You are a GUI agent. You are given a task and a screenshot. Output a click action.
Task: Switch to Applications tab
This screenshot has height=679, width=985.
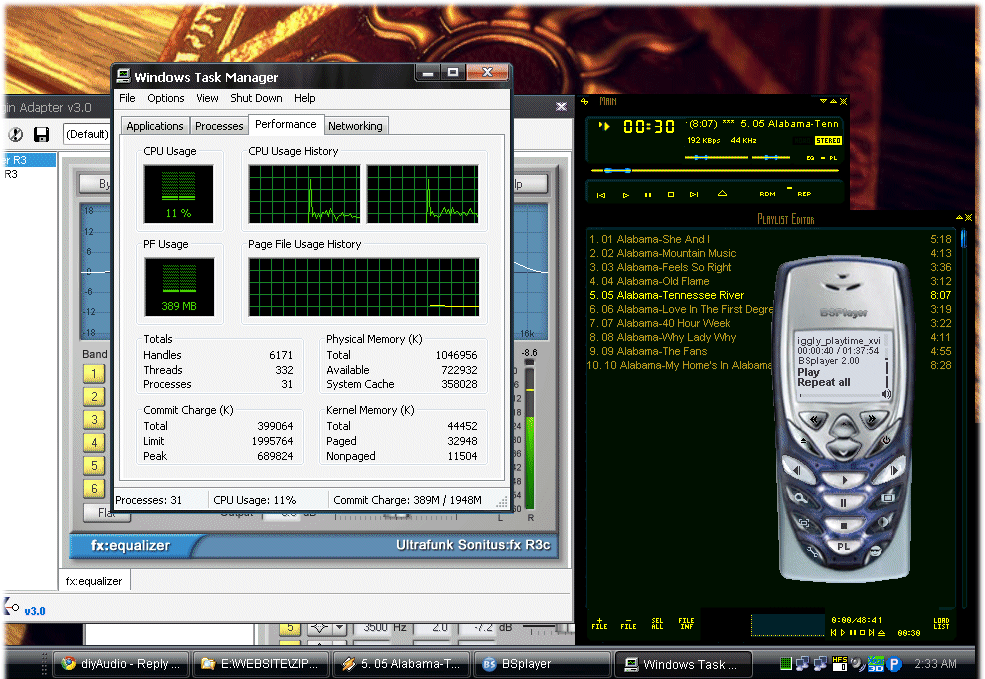(155, 126)
